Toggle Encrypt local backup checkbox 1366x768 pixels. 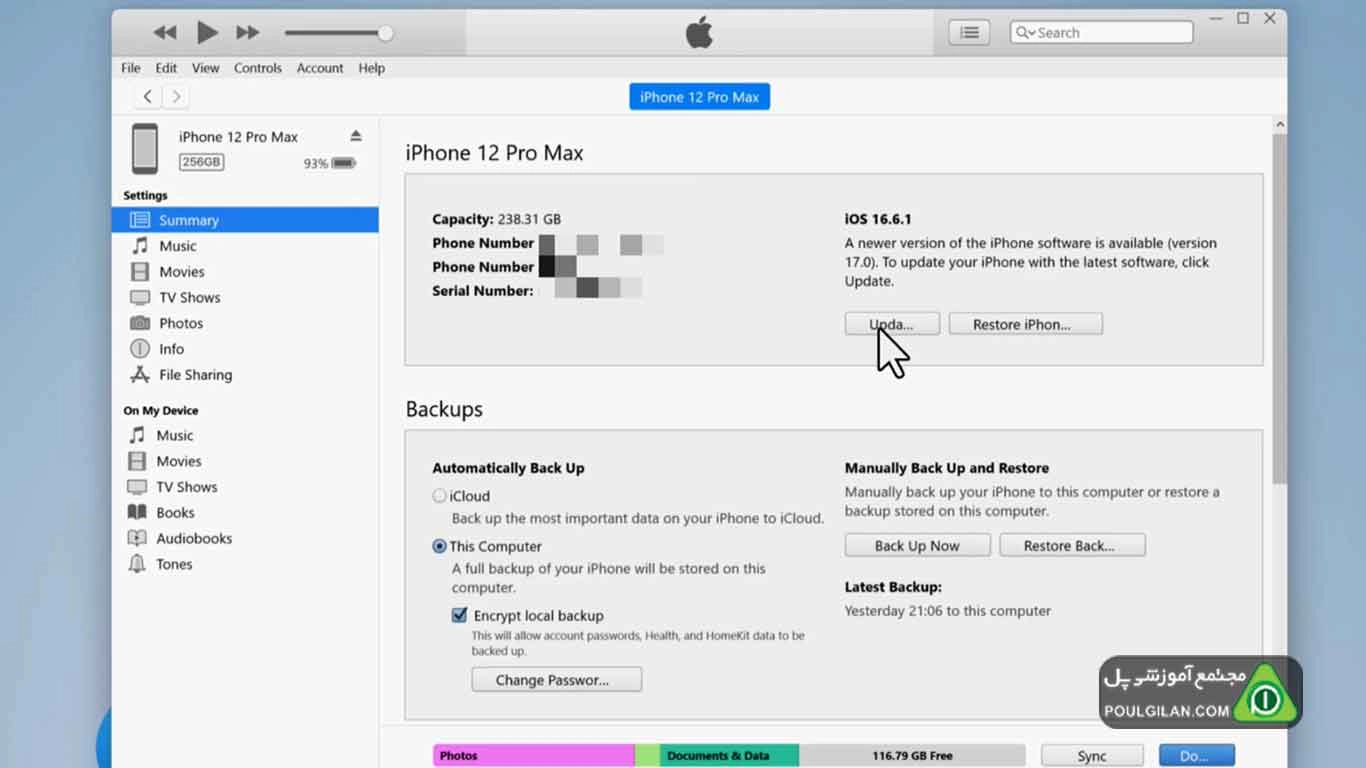(x=460, y=616)
